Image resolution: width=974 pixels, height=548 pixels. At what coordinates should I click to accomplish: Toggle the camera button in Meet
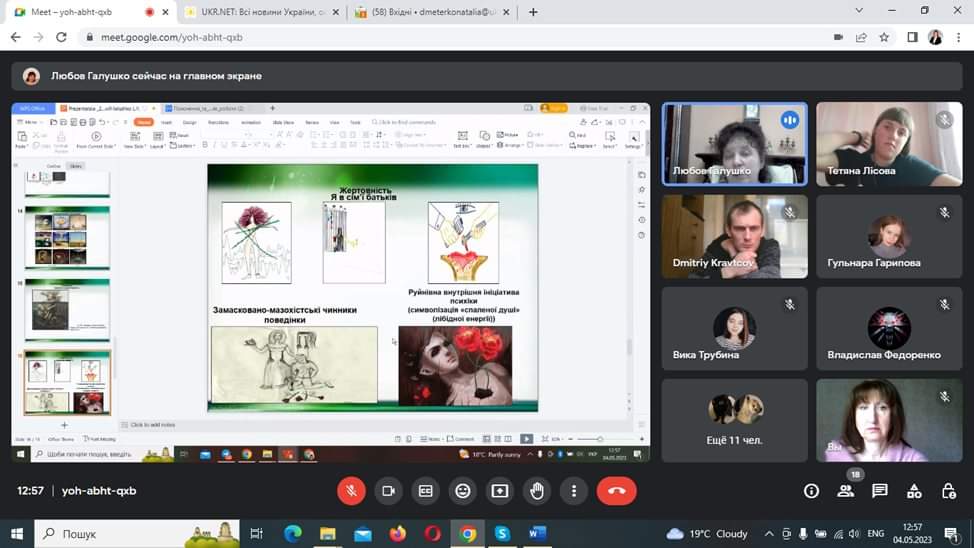coord(387,491)
